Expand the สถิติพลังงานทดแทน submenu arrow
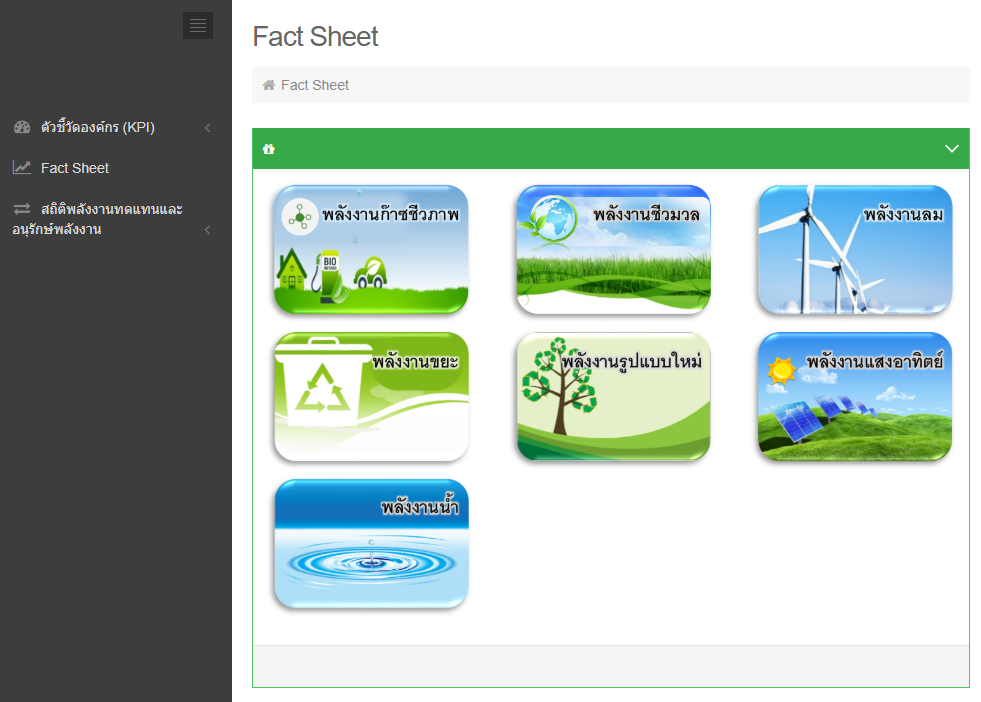Image resolution: width=981 pixels, height=702 pixels. (x=207, y=230)
